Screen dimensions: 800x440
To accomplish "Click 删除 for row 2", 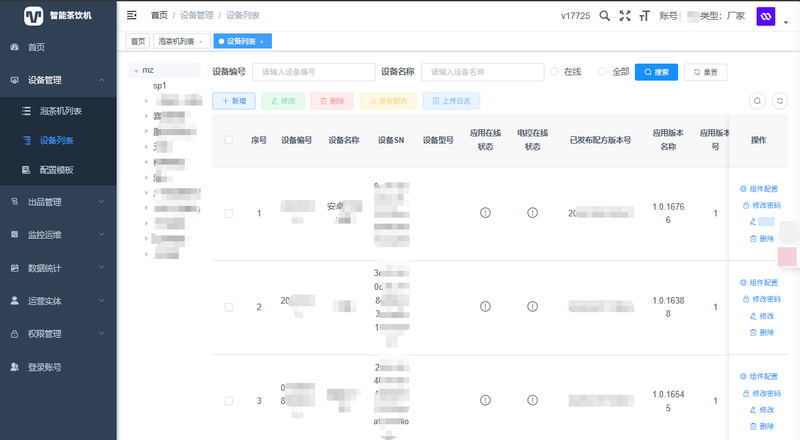I will pos(762,332).
